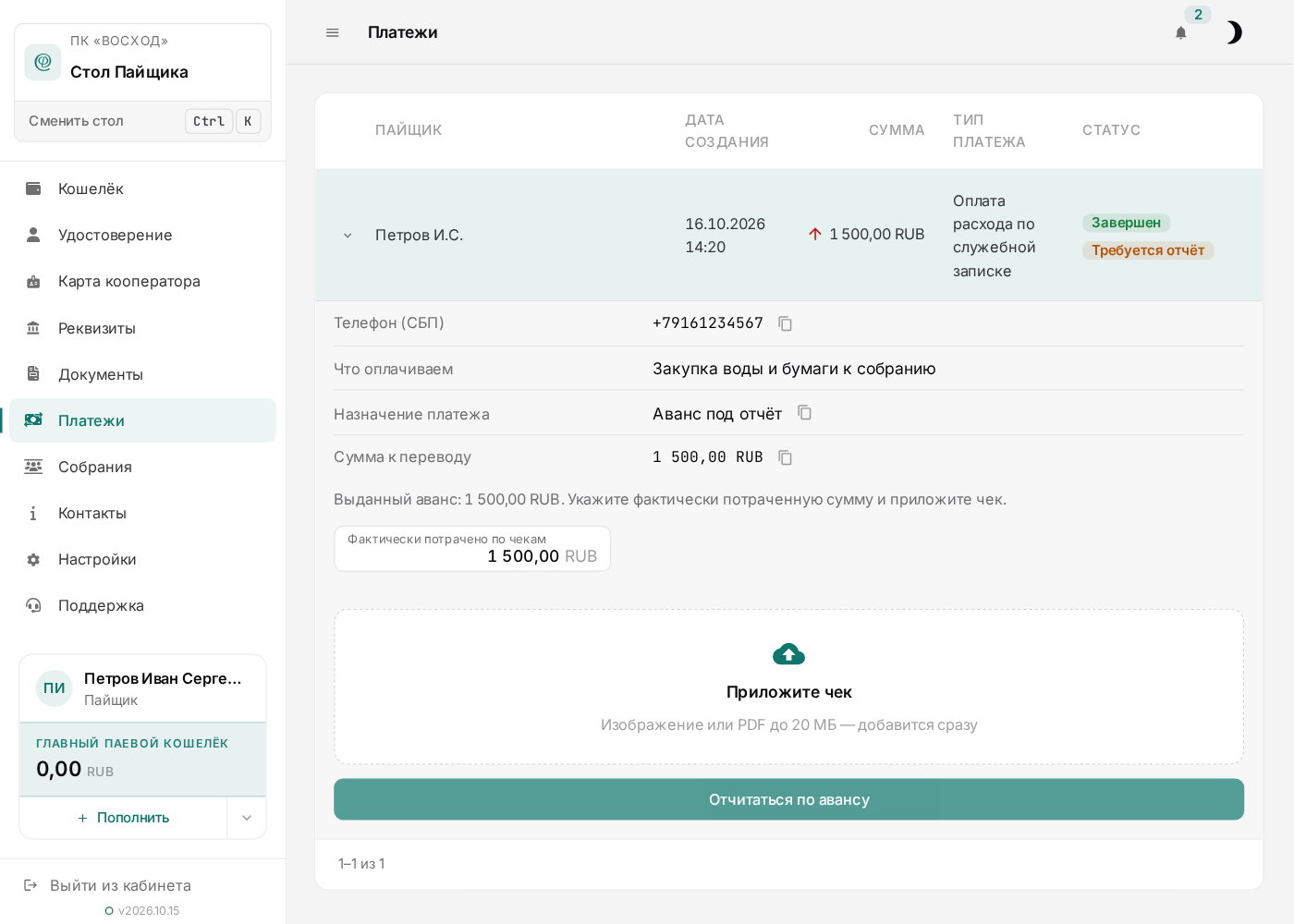Click the «Стол Пайщика» logo icon
This screenshot has width=1294, height=924.
[43, 62]
